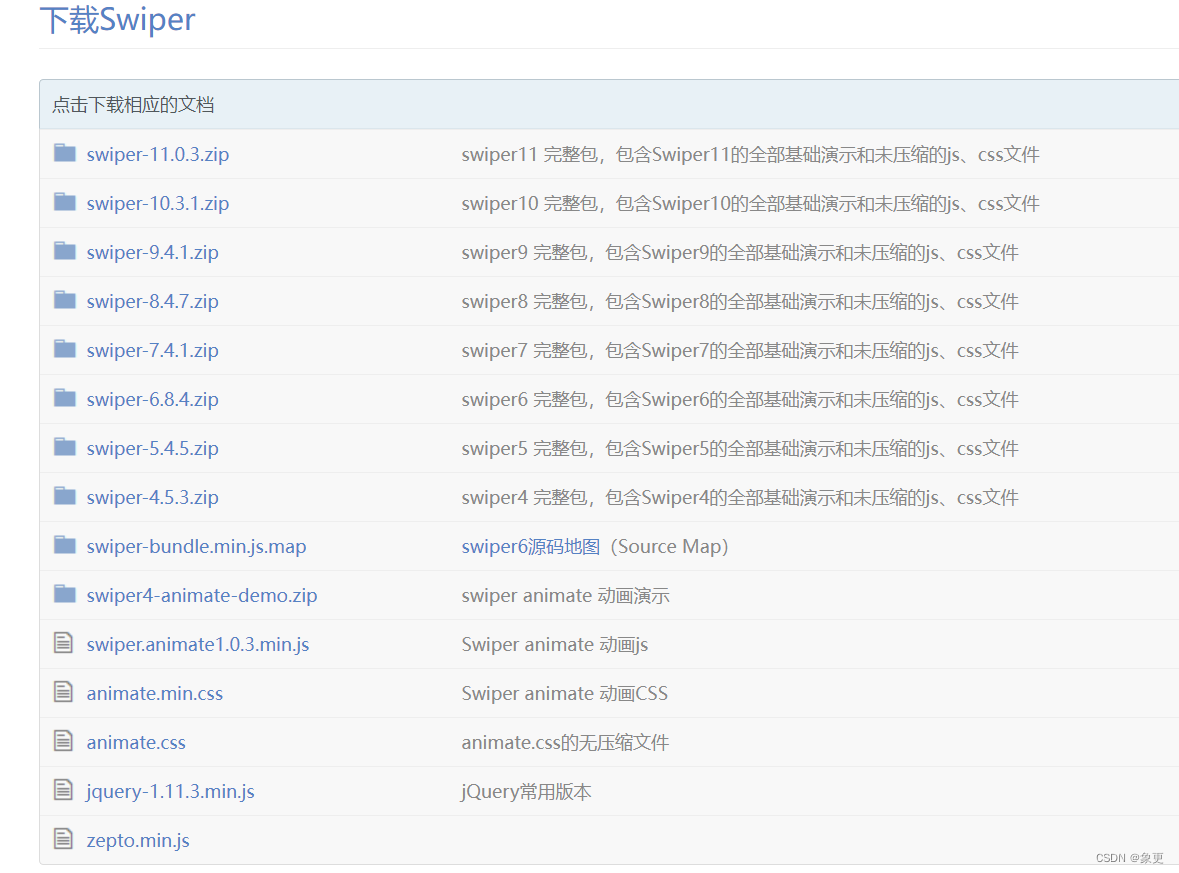Click document icon next to zepto.min.js
Screen dimensions: 1179x873
[x=64, y=838]
